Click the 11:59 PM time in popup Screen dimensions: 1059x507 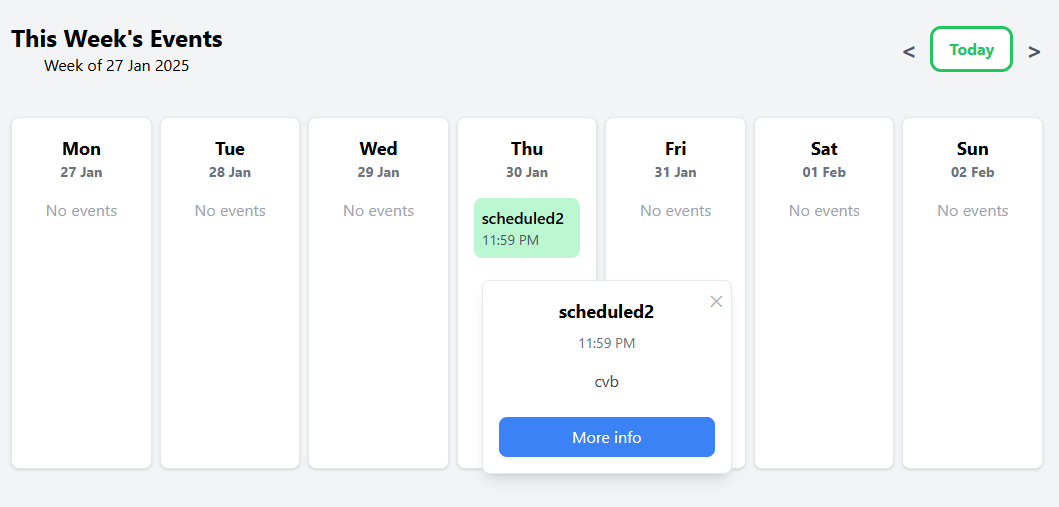pos(606,343)
